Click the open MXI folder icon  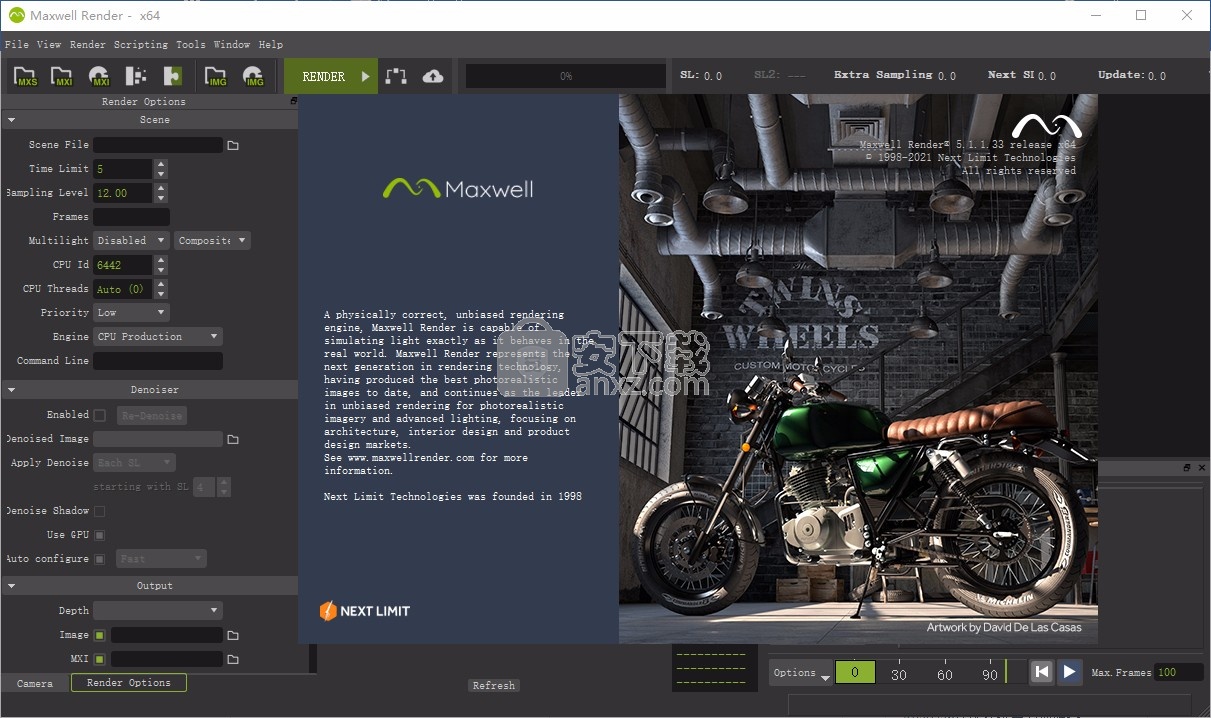click(62, 76)
